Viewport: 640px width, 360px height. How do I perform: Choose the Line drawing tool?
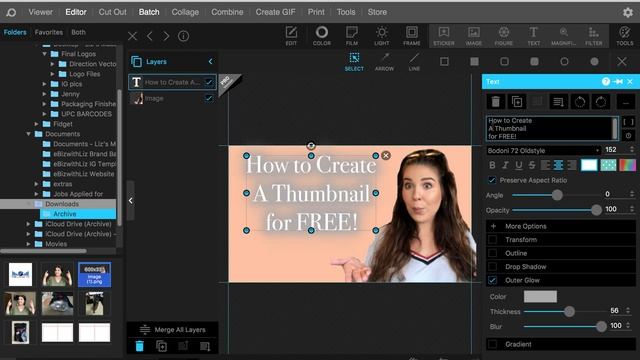point(414,62)
